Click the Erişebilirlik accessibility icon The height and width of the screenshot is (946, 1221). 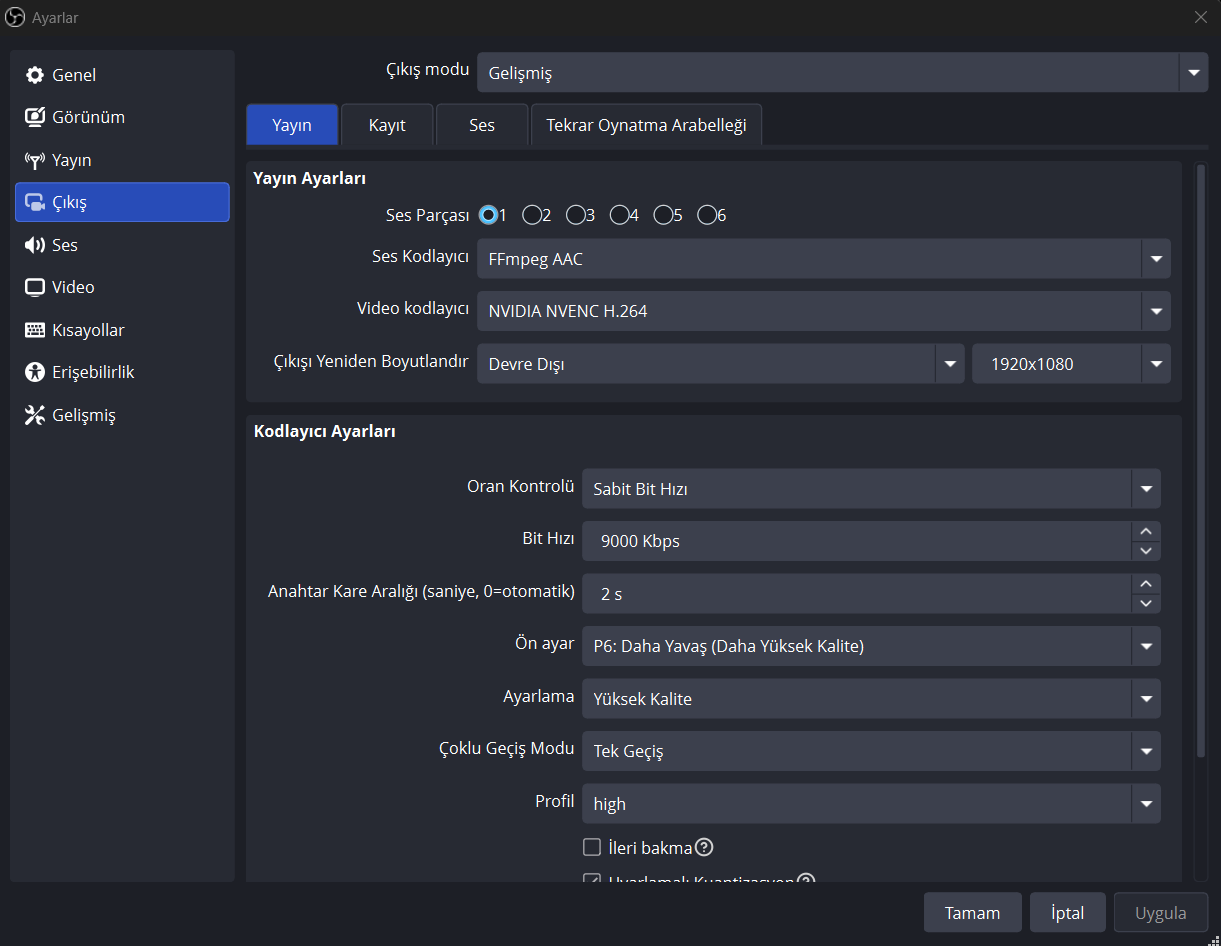click(35, 372)
